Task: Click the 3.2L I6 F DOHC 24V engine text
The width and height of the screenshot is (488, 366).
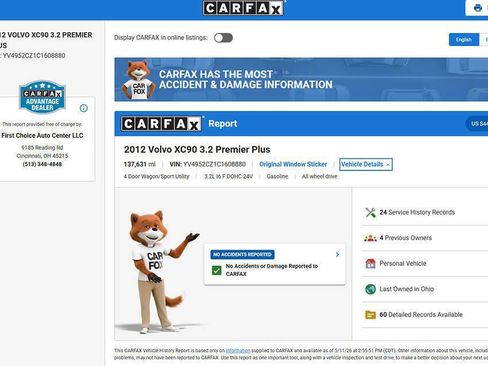Action: (228, 176)
